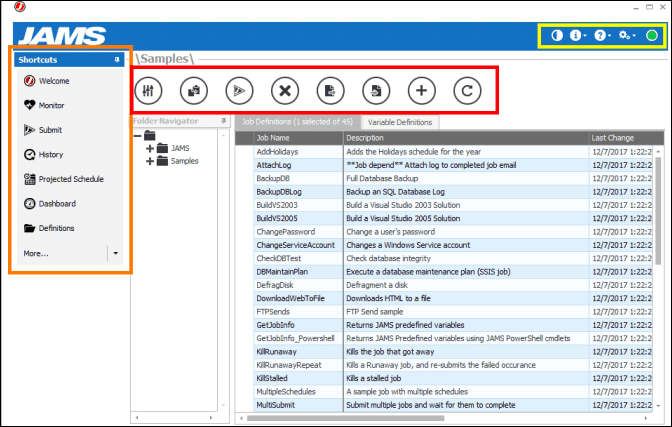672x427 pixels.
Task: Click the job list horizontal scrollbar
Action: 345,418
